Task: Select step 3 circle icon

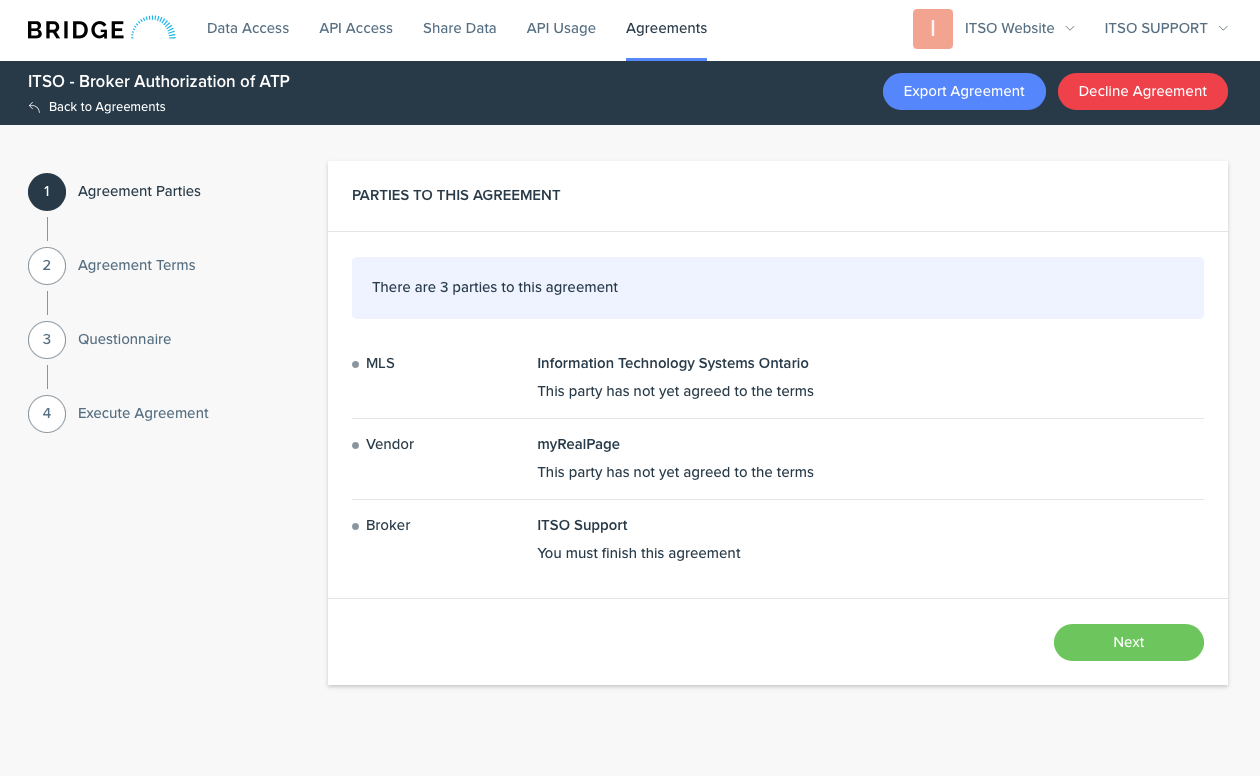Action: [x=47, y=340]
